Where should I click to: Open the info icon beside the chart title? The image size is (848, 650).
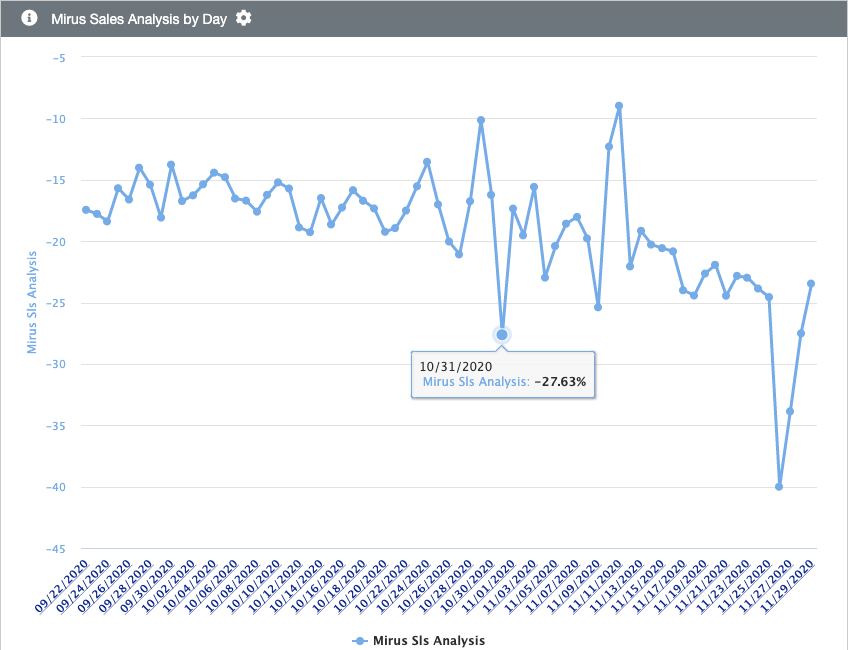(29, 18)
